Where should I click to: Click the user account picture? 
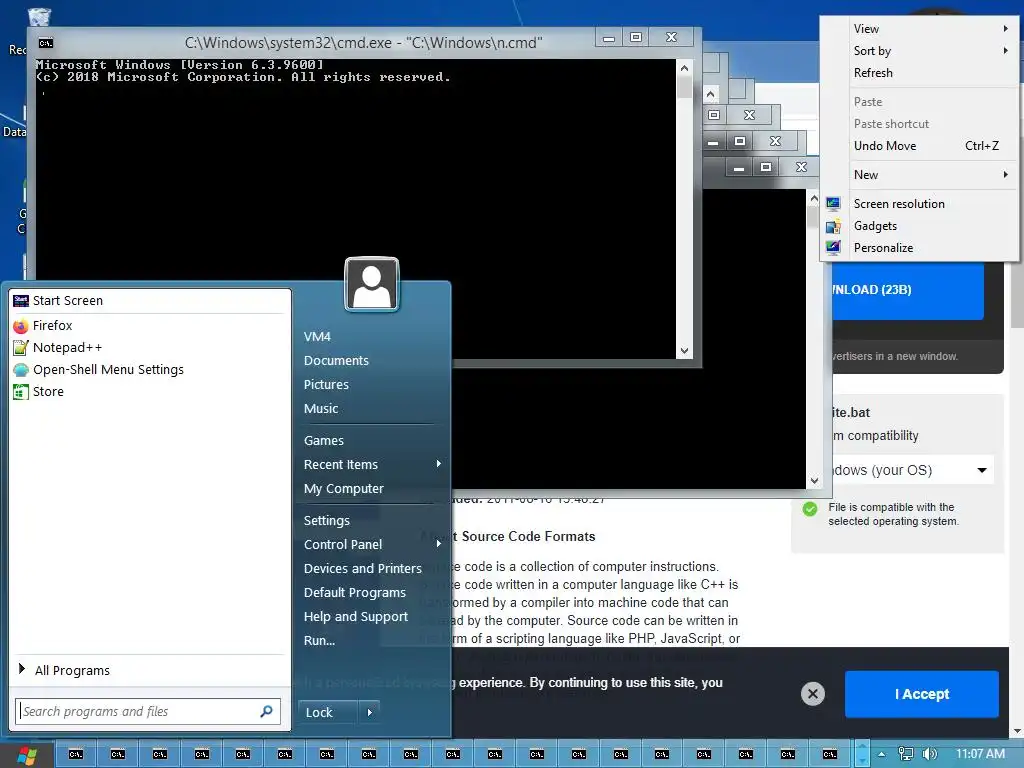point(372,284)
